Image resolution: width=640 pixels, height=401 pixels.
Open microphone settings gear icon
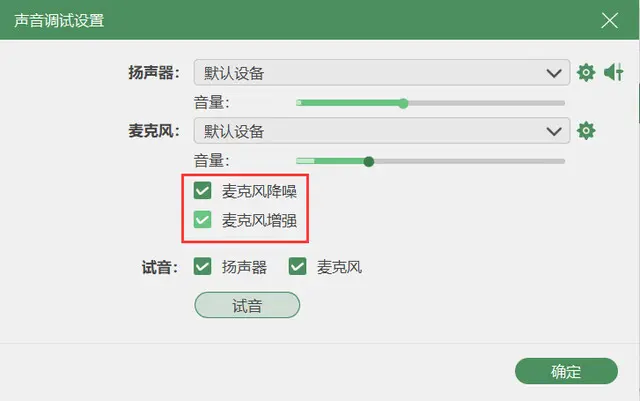586,131
